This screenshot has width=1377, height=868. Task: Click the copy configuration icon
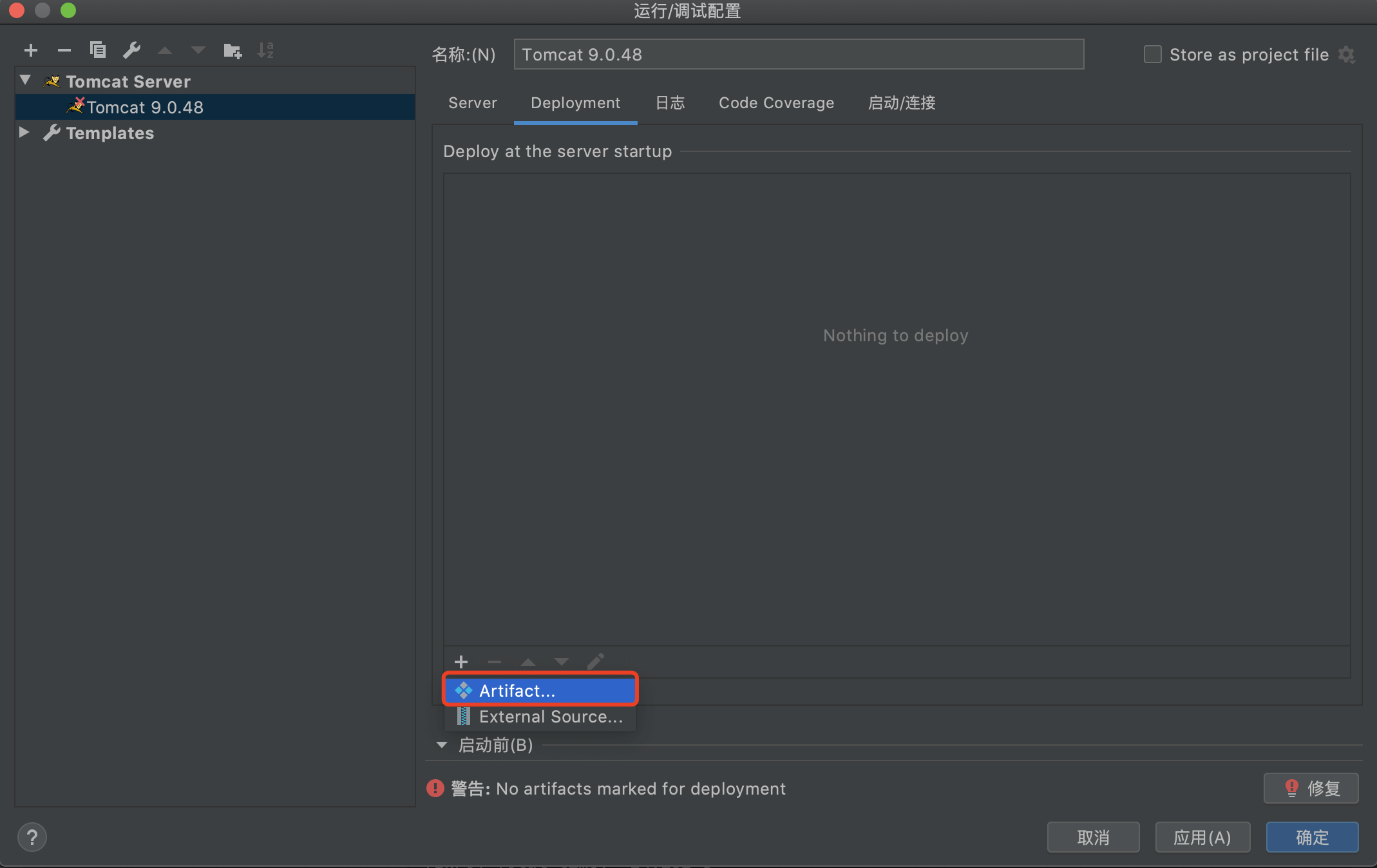point(98,50)
